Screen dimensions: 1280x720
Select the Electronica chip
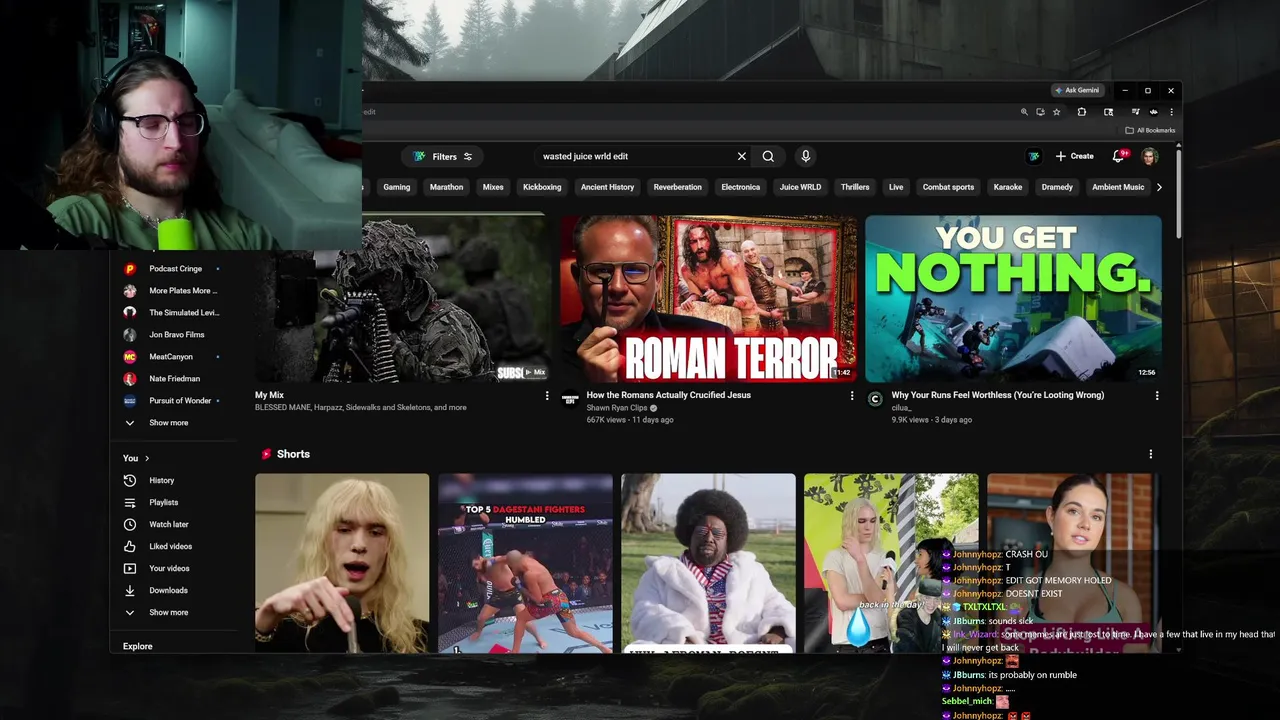pyautogui.click(x=741, y=187)
